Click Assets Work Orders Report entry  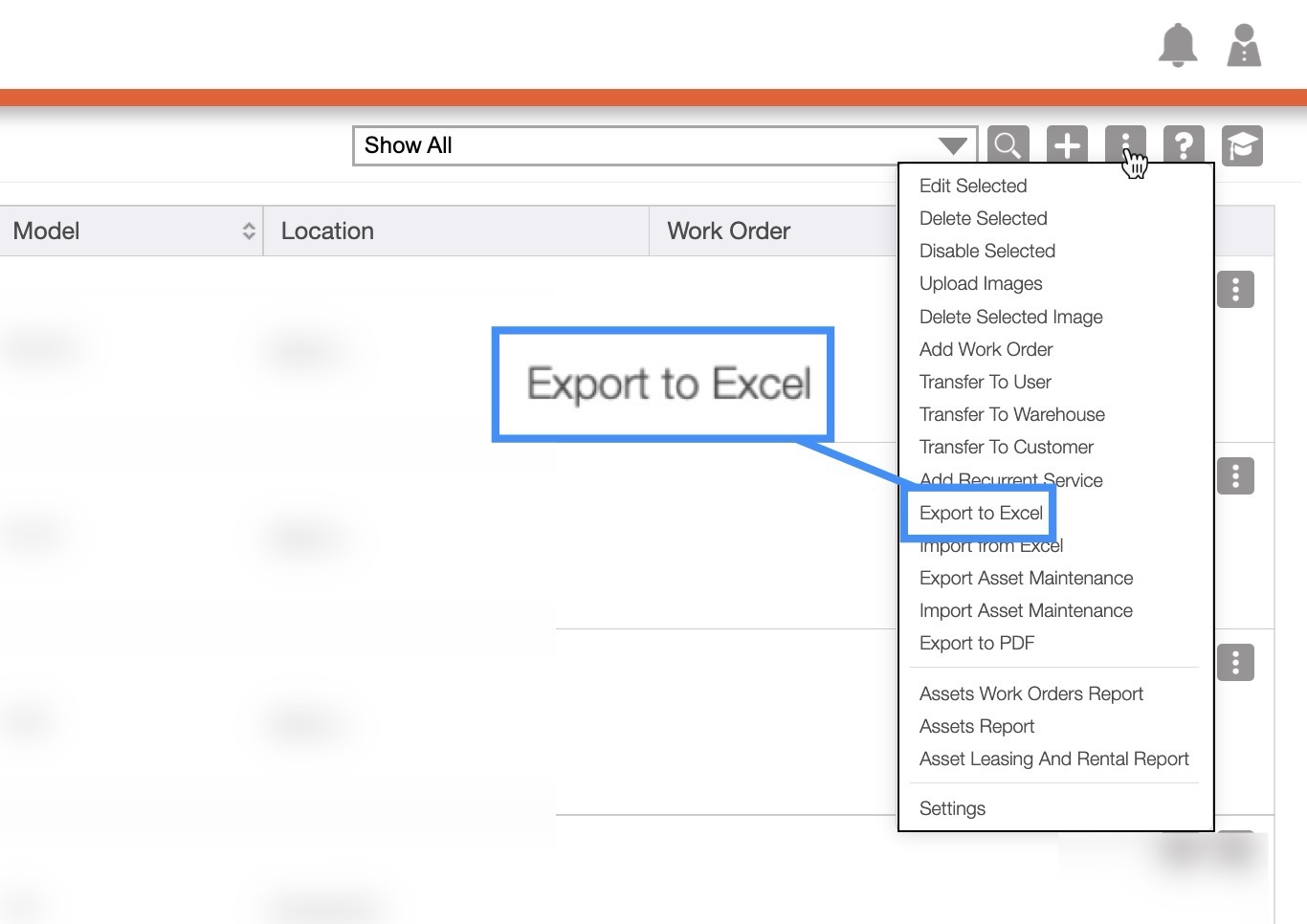coord(1030,693)
